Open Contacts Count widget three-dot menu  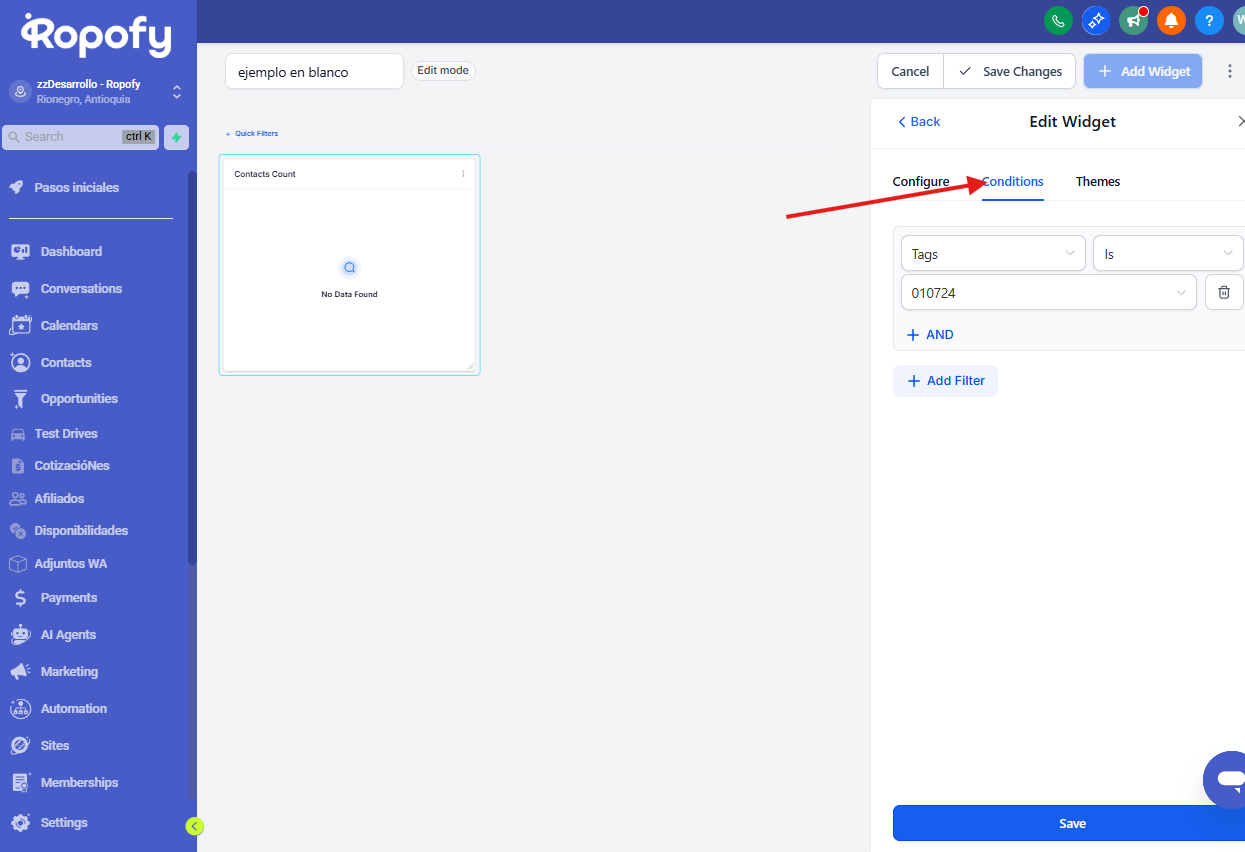pos(463,174)
